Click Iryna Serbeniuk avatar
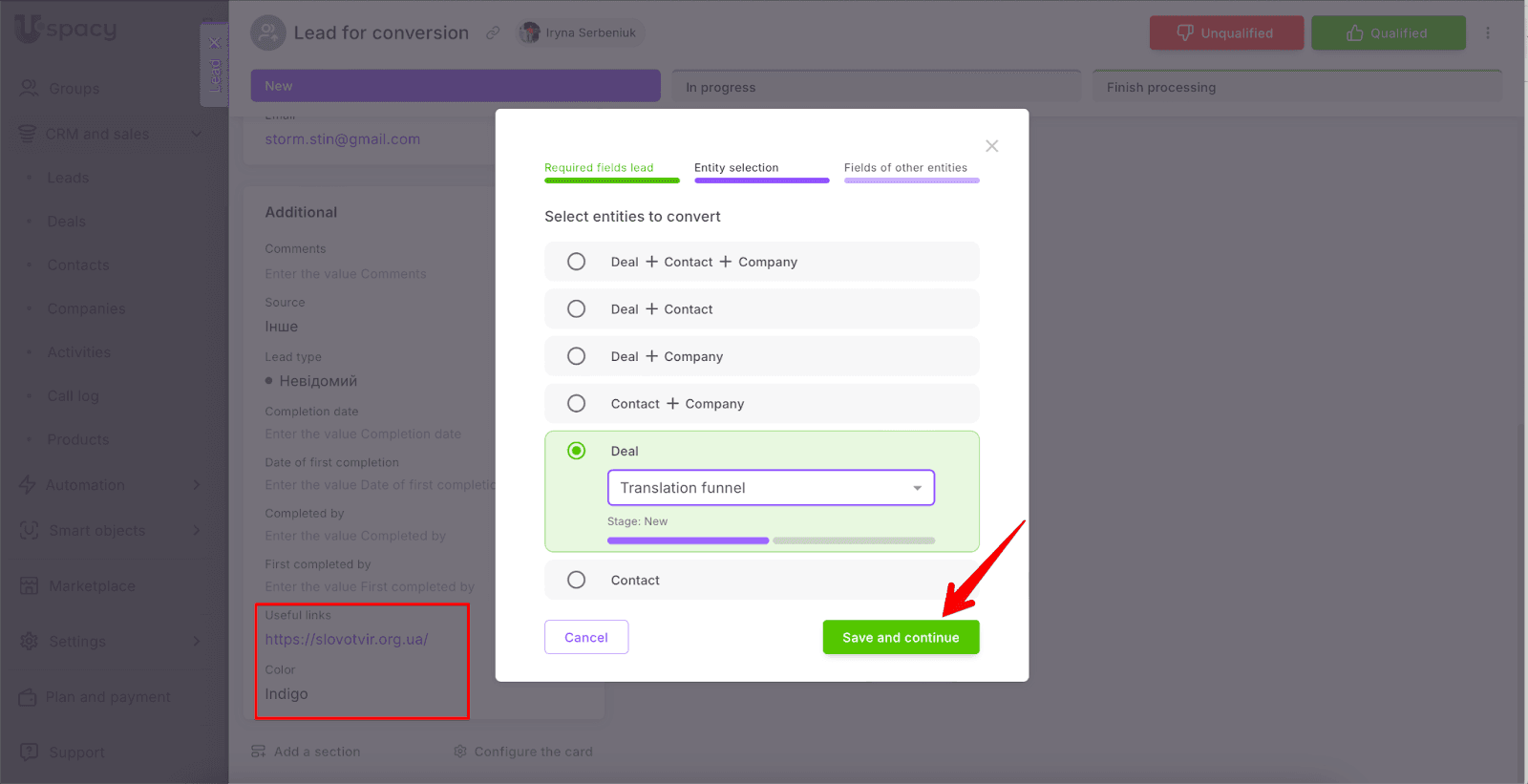The width and height of the screenshot is (1528, 784). coord(529,32)
